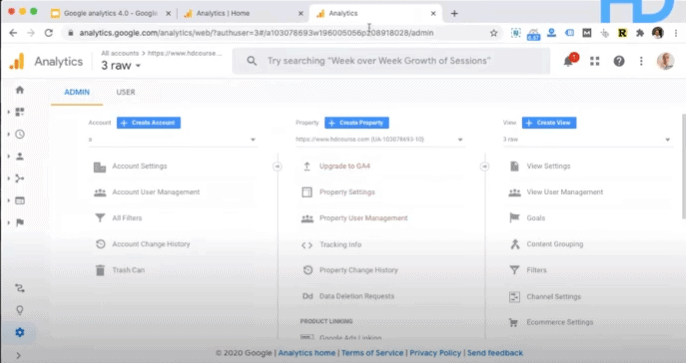Bookmark the page with the star icon
The image size is (686, 363).
494,33
